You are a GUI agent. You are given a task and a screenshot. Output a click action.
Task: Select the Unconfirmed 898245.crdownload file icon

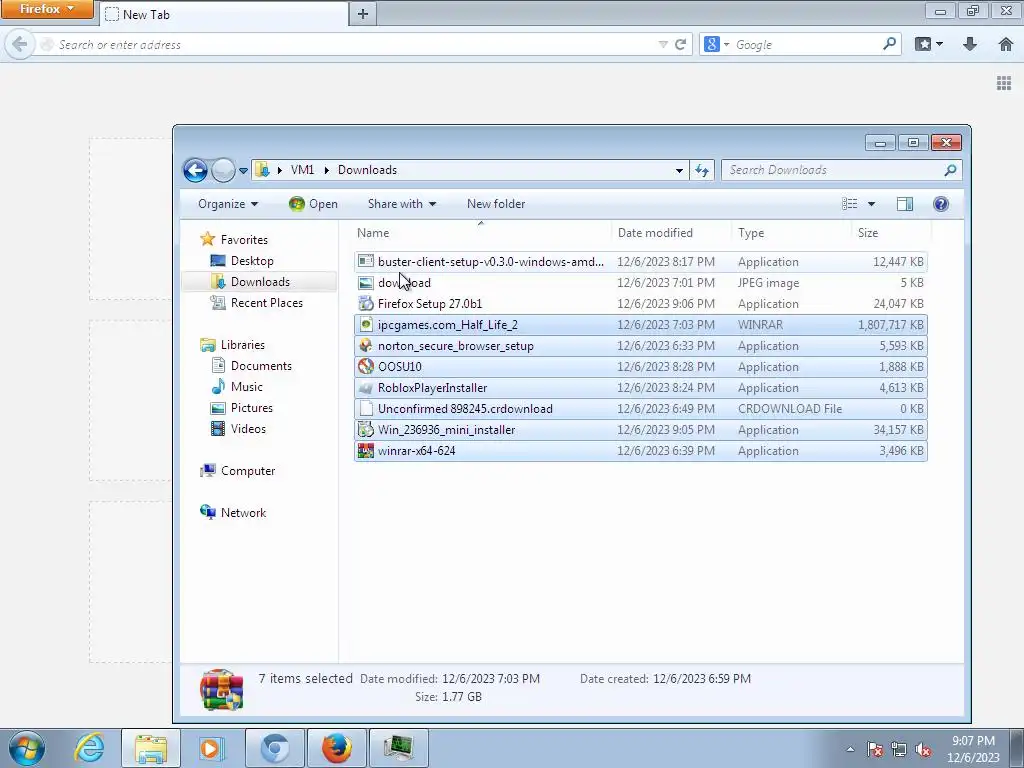click(x=366, y=409)
